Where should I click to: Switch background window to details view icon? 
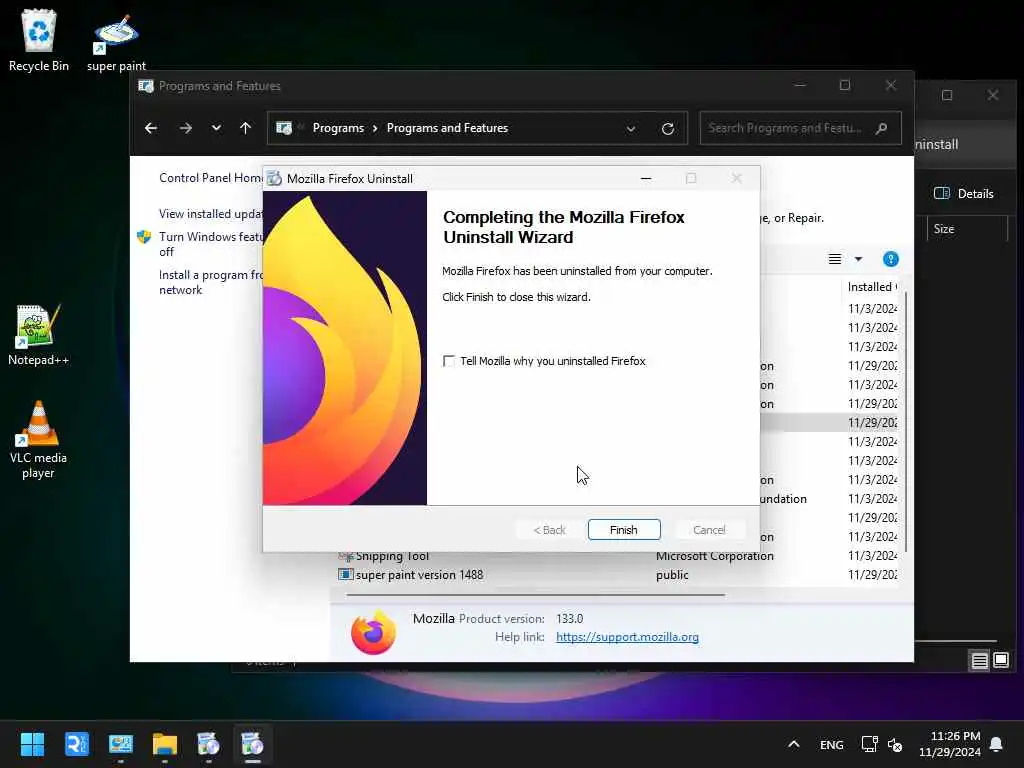coord(980,661)
